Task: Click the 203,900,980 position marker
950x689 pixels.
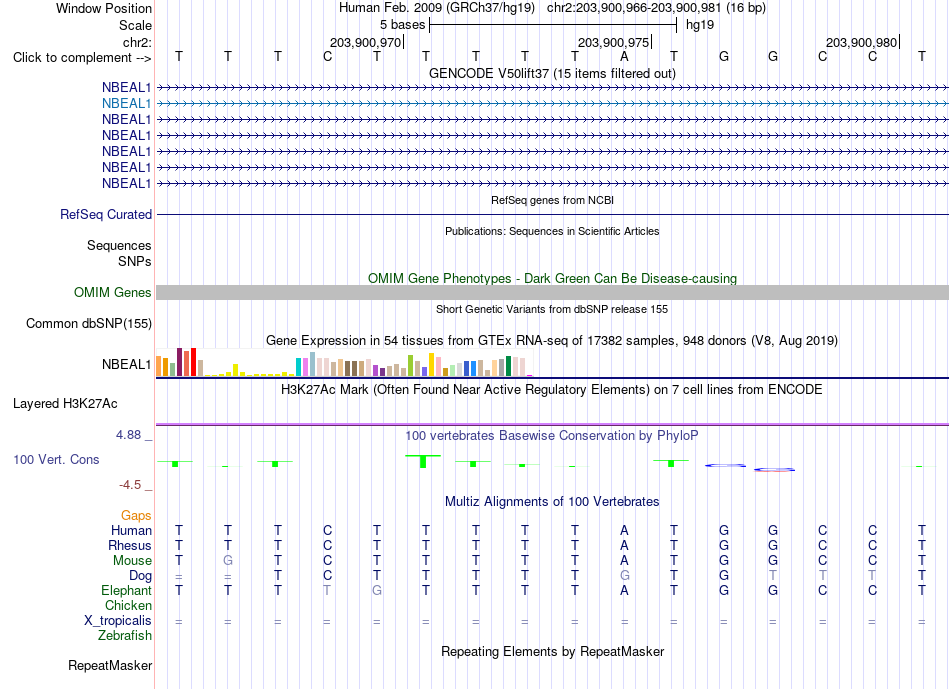Action: [x=861, y=42]
